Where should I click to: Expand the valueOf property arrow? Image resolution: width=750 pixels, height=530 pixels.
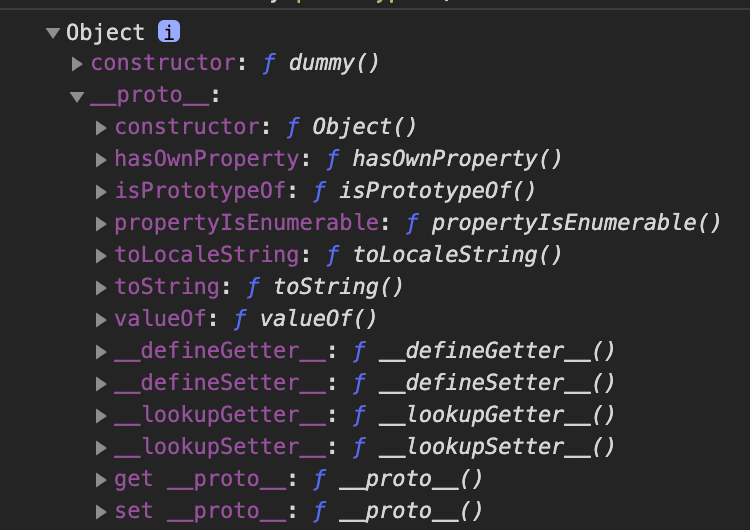101,320
